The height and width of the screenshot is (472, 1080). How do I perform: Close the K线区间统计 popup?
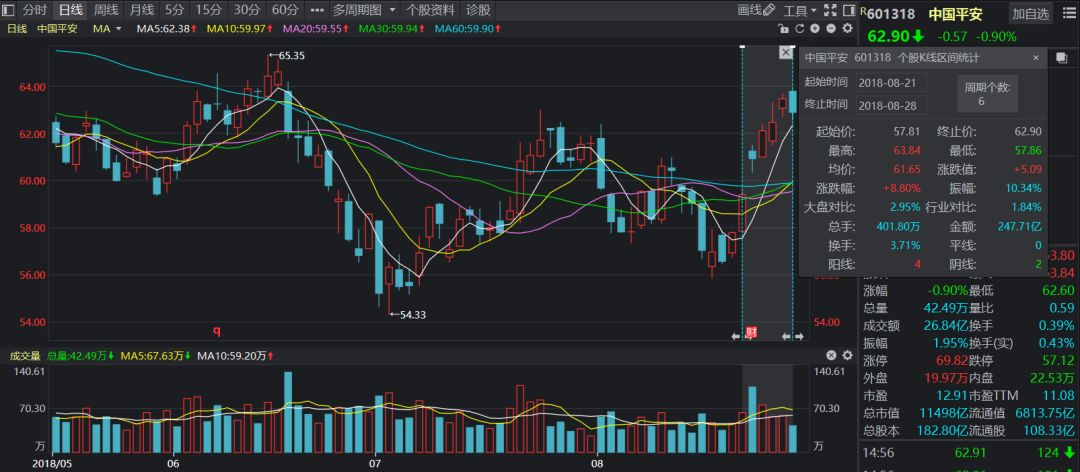pyautogui.click(x=1036, y=58)
